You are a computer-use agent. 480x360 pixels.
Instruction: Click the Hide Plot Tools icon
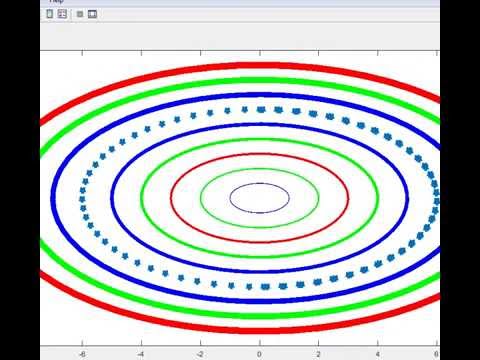tap(80, 14)
